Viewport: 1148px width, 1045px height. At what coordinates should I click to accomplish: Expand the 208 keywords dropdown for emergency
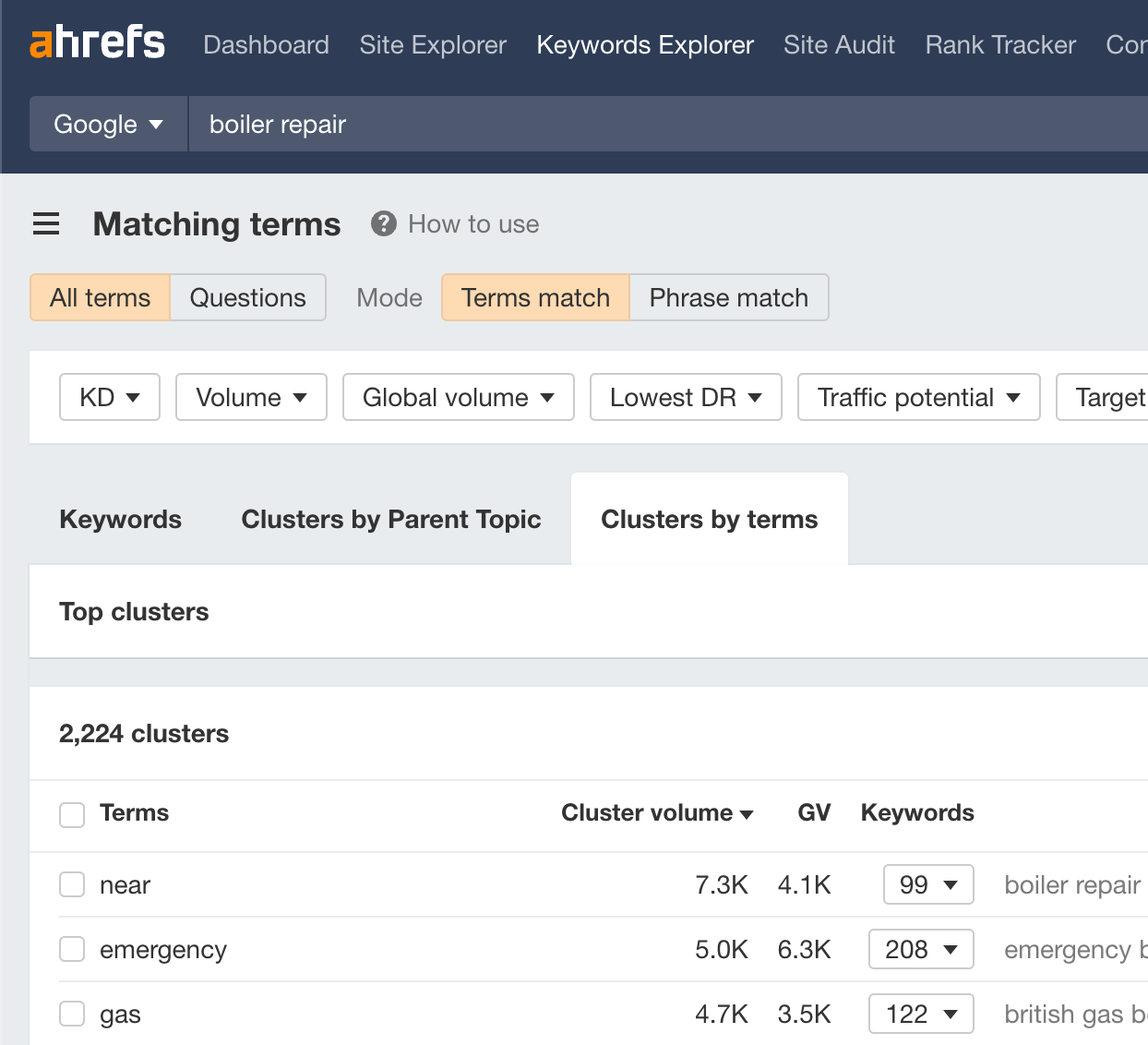coord(921,949)
